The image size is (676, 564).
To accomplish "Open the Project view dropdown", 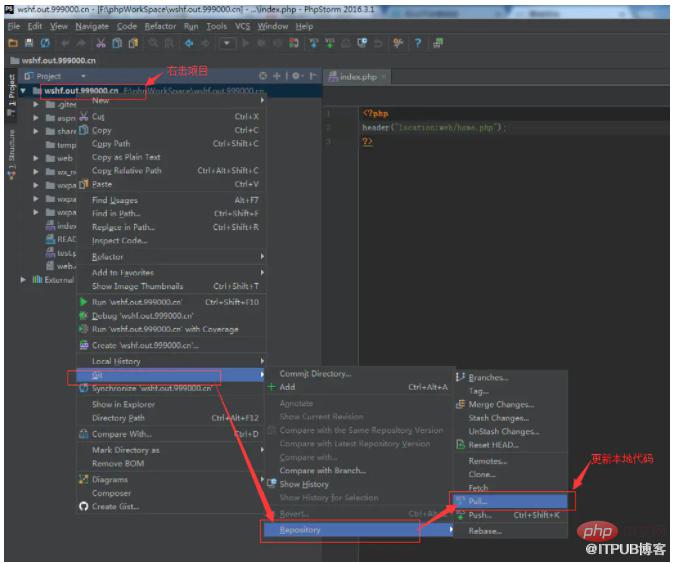I will pos(83,76).
